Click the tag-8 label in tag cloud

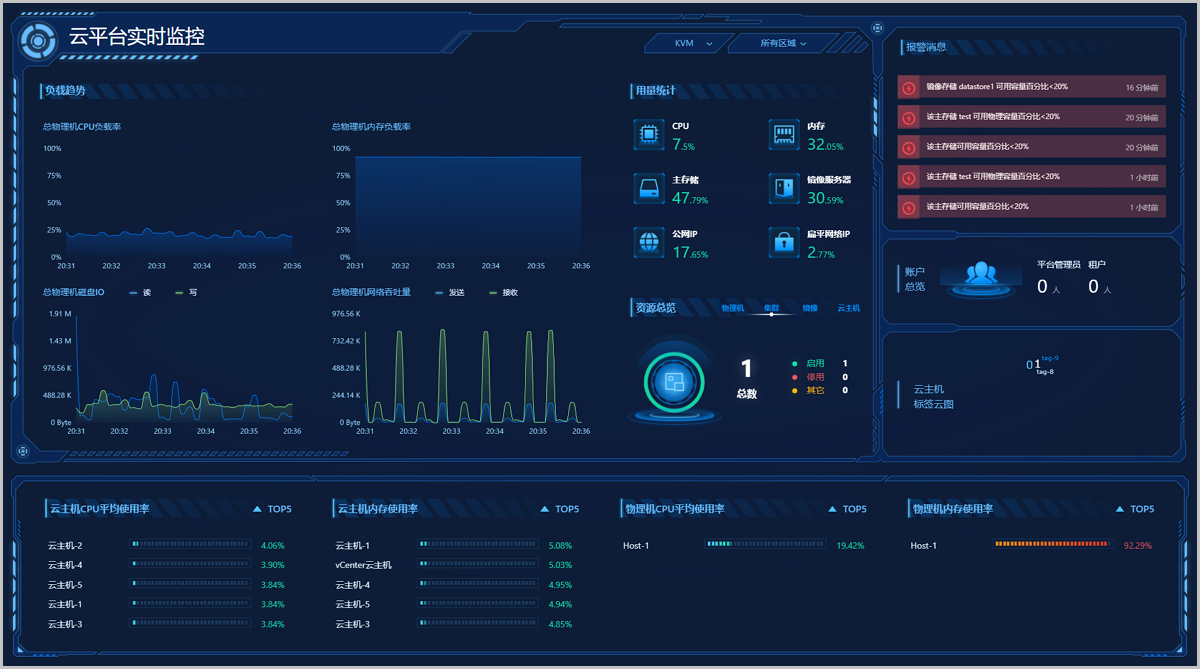click(x=1045, y=371)
